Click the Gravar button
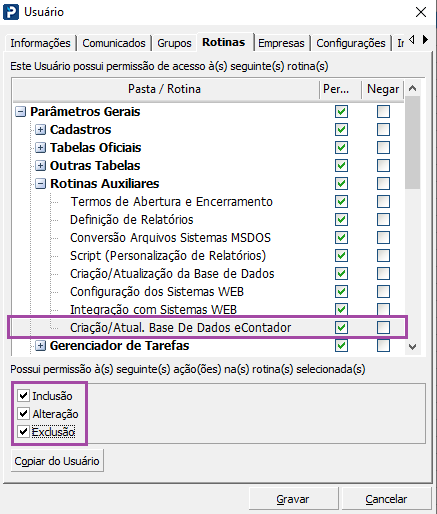 293,499
